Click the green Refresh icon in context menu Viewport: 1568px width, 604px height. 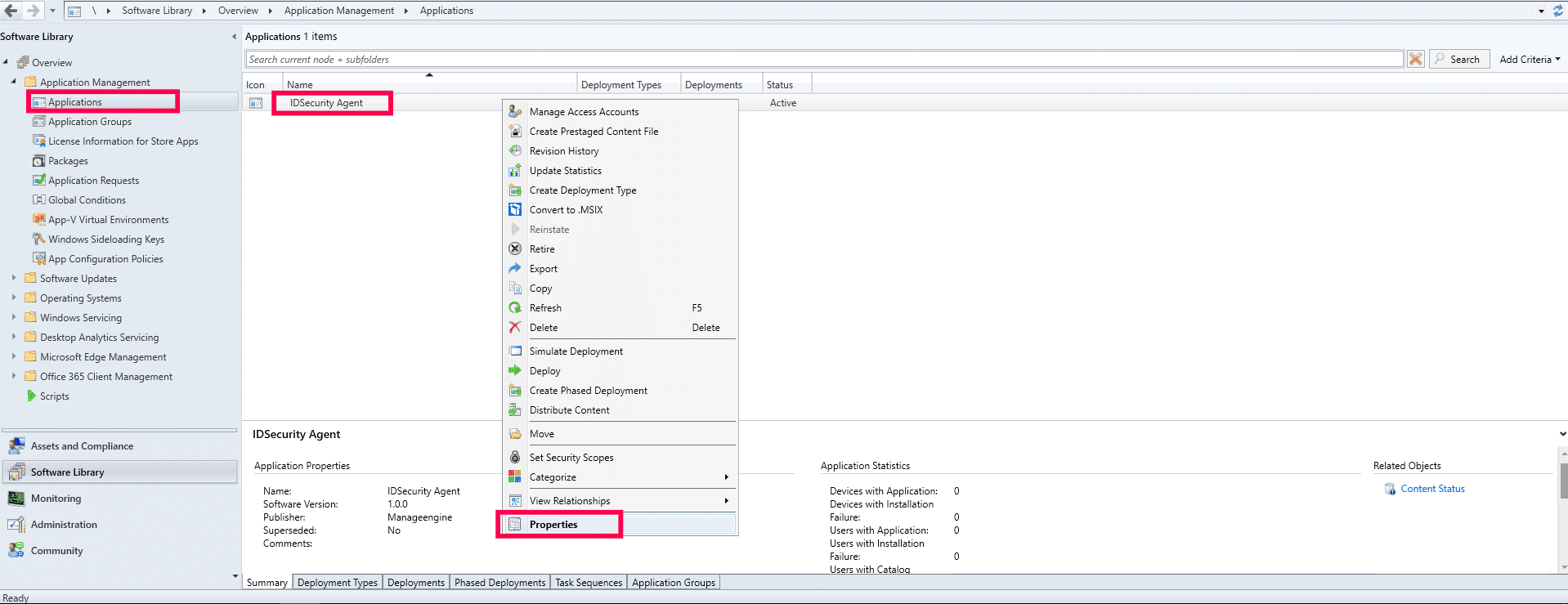click(x=515, y=308)
